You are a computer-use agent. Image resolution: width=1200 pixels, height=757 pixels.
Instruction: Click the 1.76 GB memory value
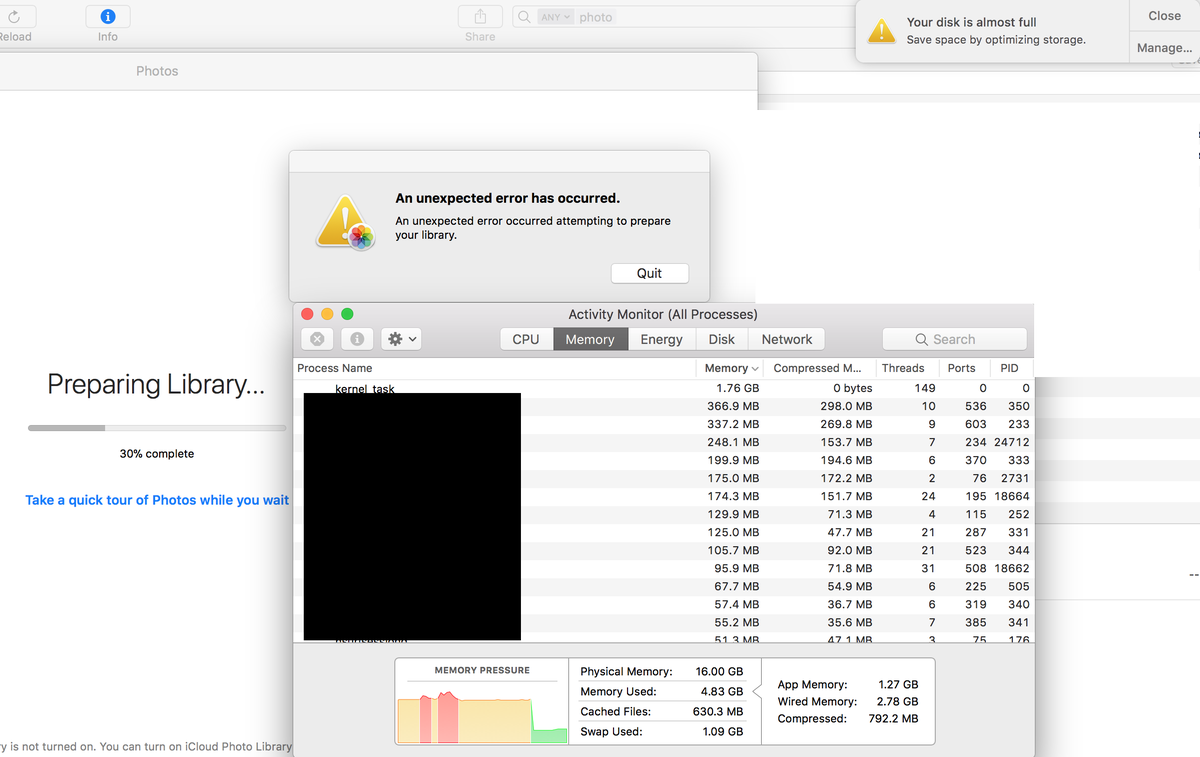(737, 388)
